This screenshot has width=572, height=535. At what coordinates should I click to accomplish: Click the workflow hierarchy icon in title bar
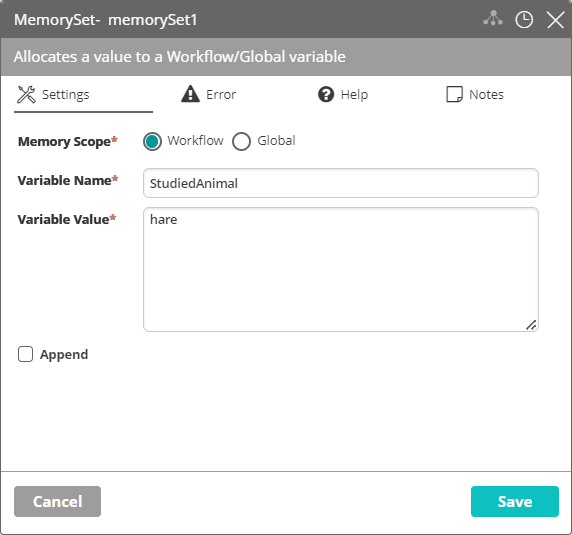coord(493,19)
